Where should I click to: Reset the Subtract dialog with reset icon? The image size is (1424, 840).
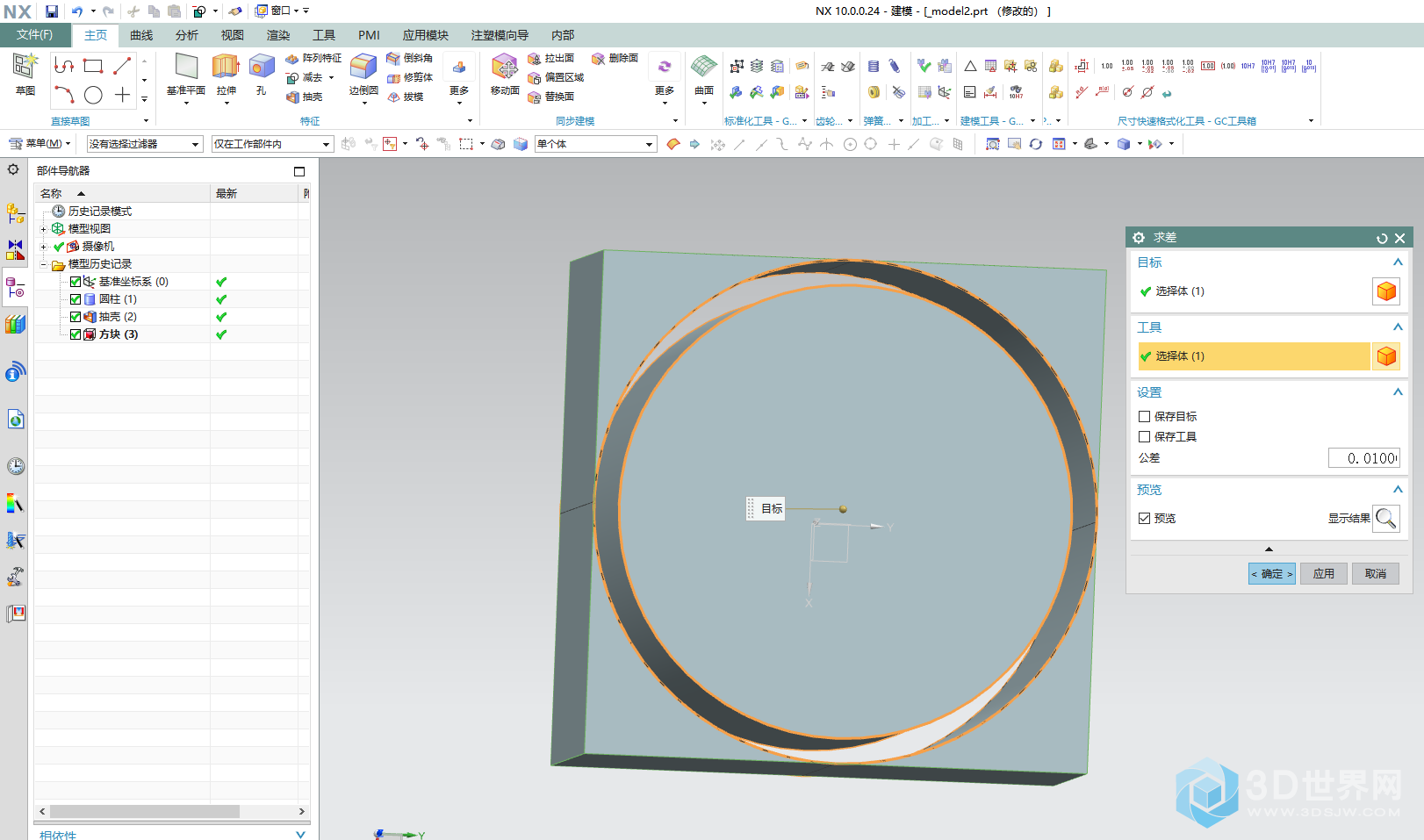tap(1382, 238)
